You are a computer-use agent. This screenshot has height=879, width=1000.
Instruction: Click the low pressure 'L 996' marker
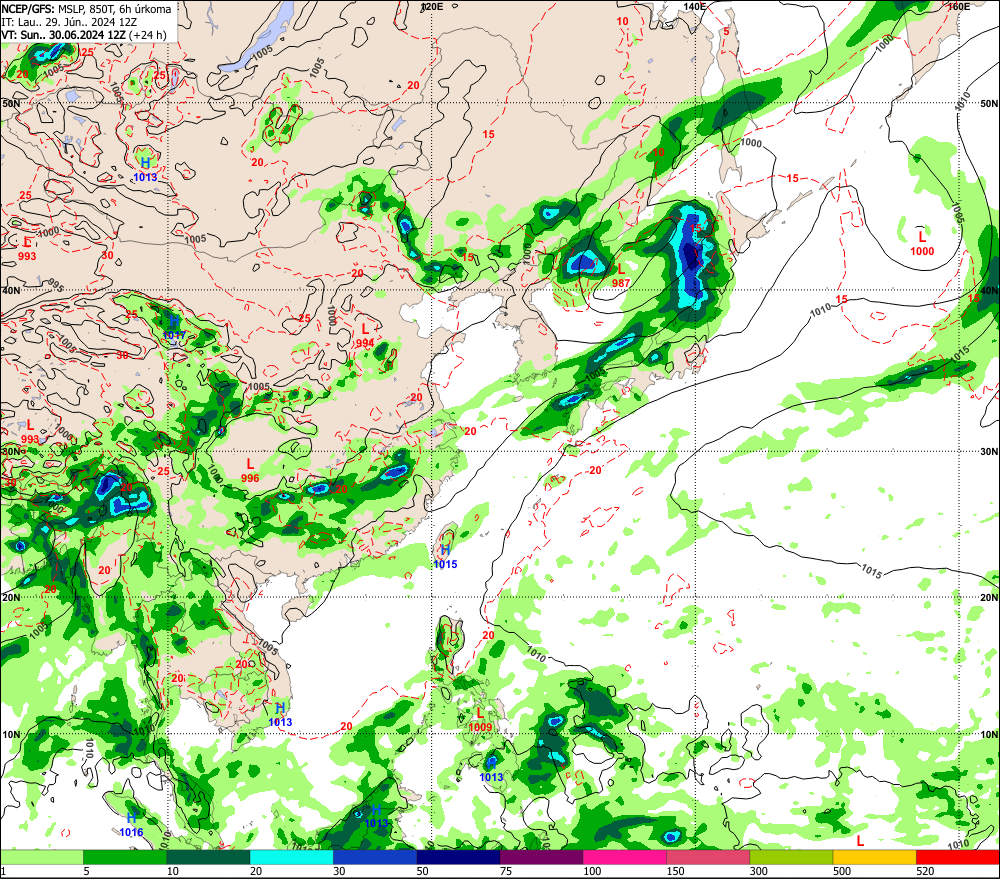click(x=250, y=471)
